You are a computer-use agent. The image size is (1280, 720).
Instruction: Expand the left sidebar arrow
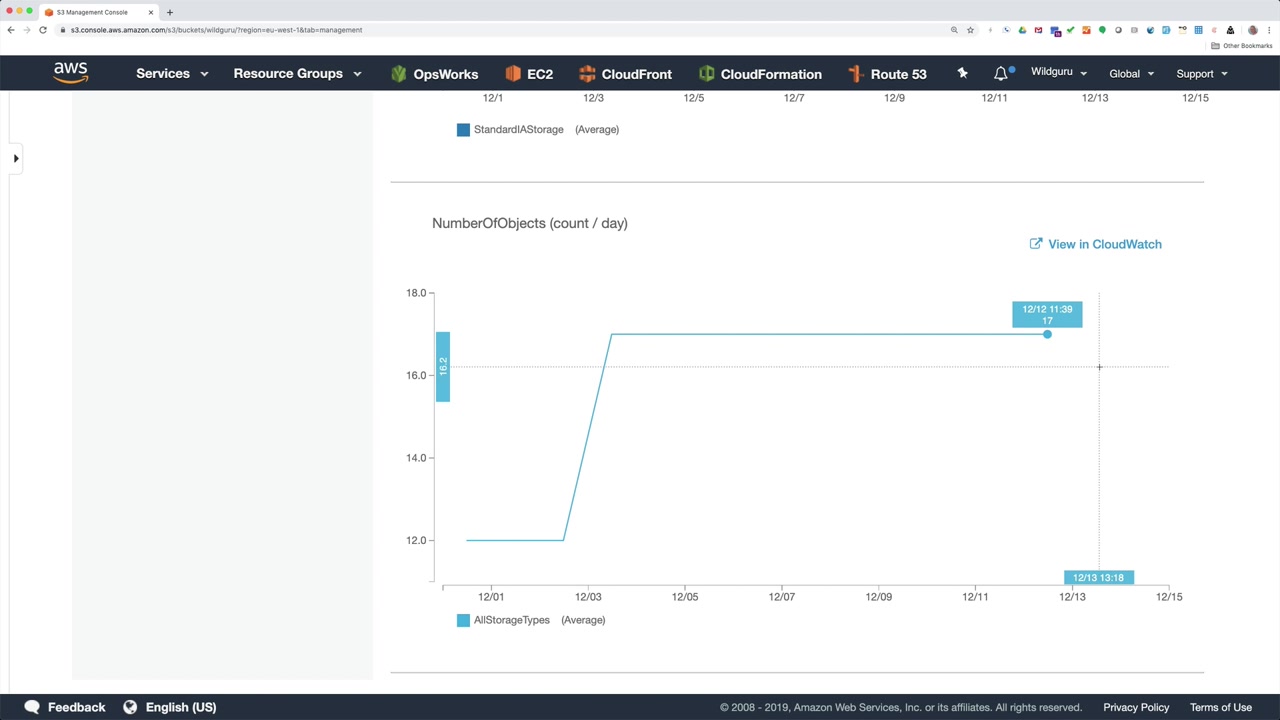(16, 158)
